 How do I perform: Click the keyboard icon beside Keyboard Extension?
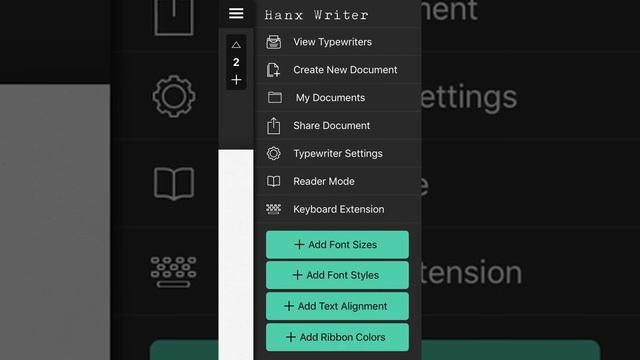click(x=273, y=209)
